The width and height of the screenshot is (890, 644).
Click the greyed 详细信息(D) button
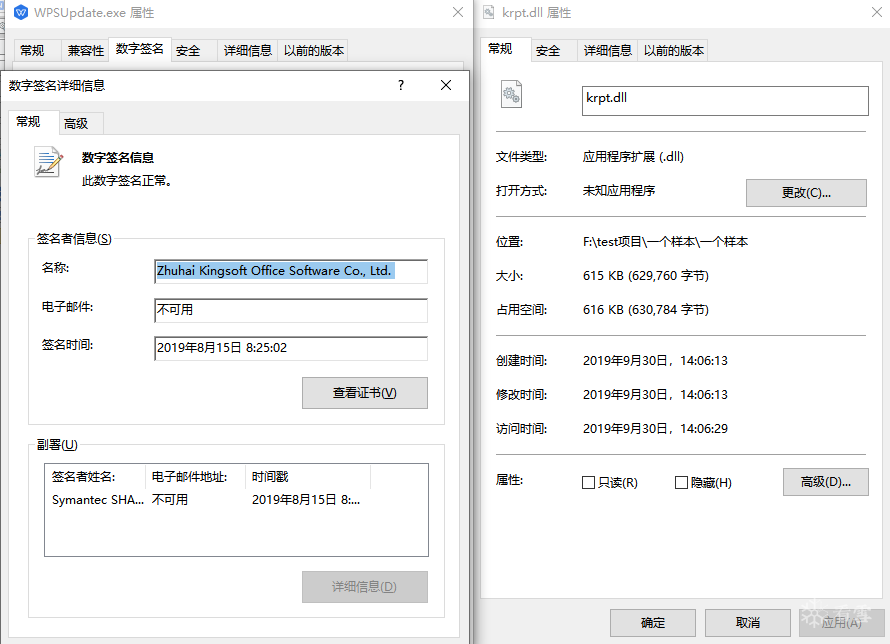tap(365, 587)
